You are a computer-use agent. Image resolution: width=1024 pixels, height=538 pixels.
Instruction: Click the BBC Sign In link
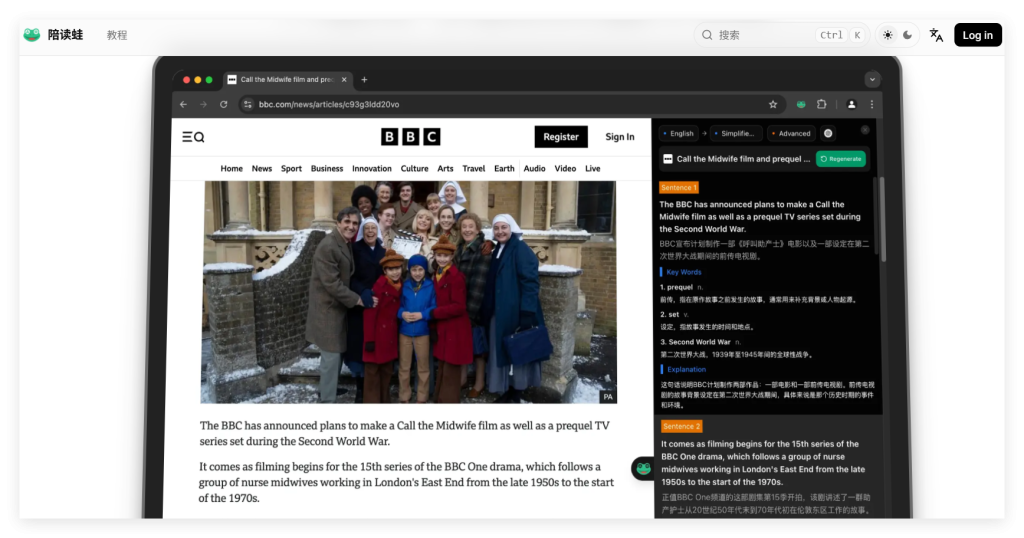pyautogui.click(x=620, y=137)
